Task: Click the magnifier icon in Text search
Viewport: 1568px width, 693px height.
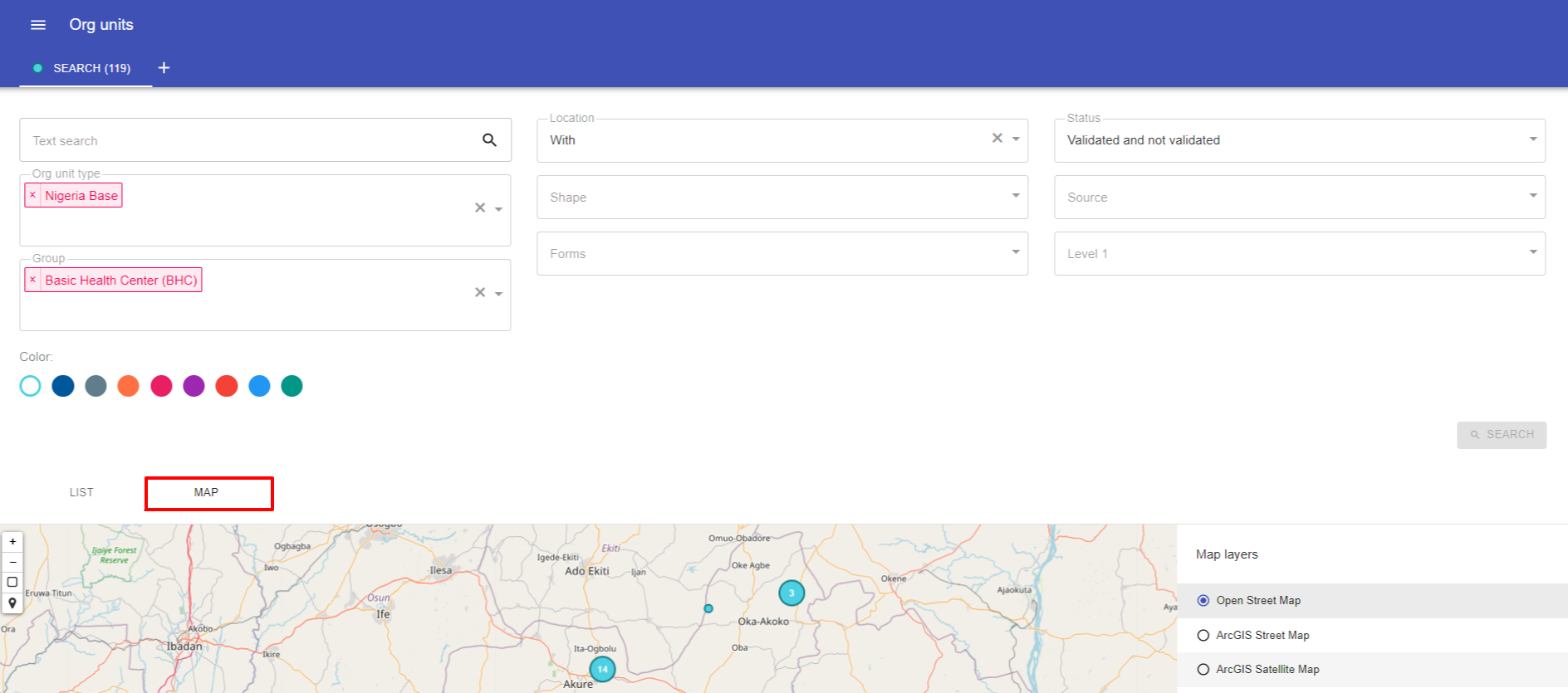Action: pyautogui.click(x=489, y=140)
